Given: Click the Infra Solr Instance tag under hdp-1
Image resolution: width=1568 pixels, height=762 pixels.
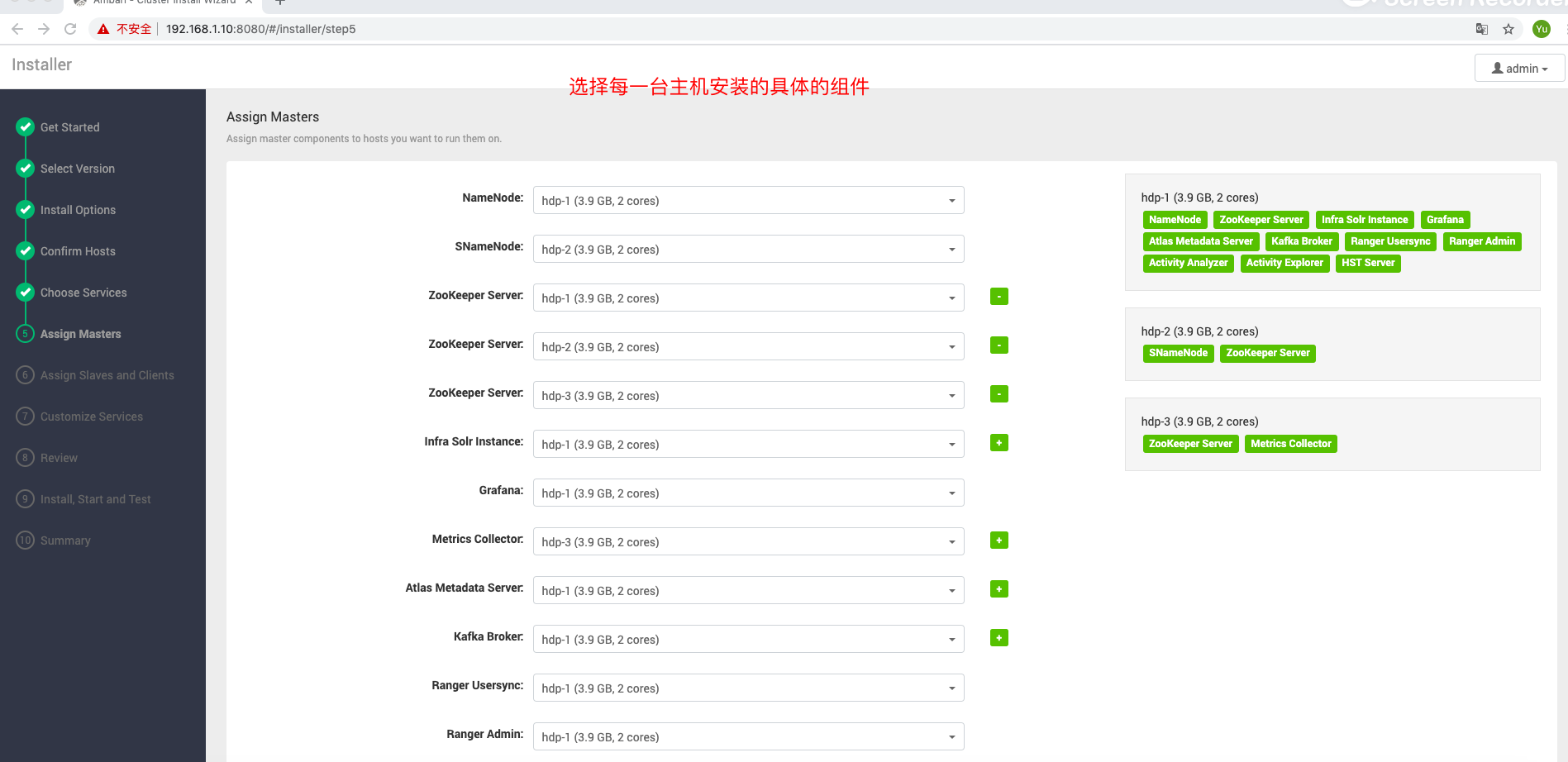Looking at the screenshot, I should [1364, 220].
